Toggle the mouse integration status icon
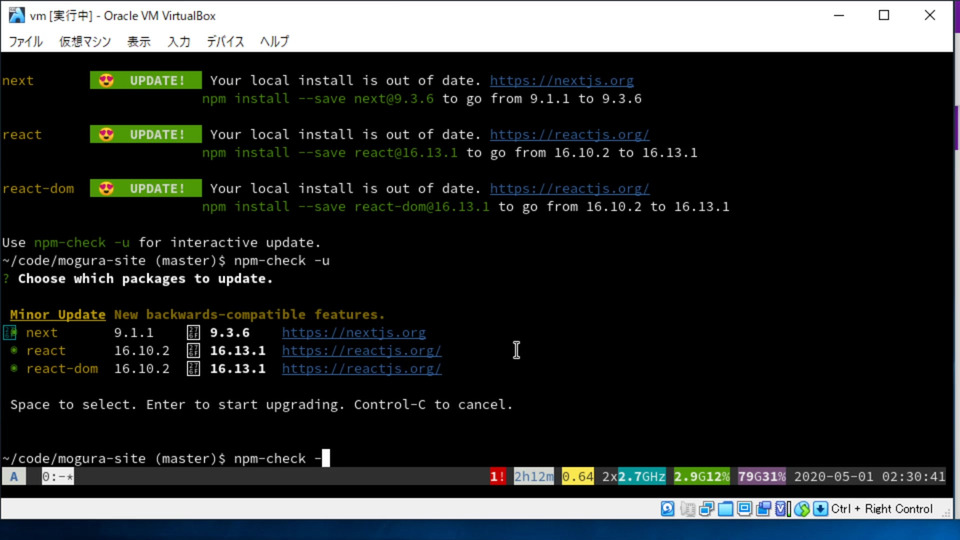Viewport: 960px width, 540px height. click(x=801, y=509)
